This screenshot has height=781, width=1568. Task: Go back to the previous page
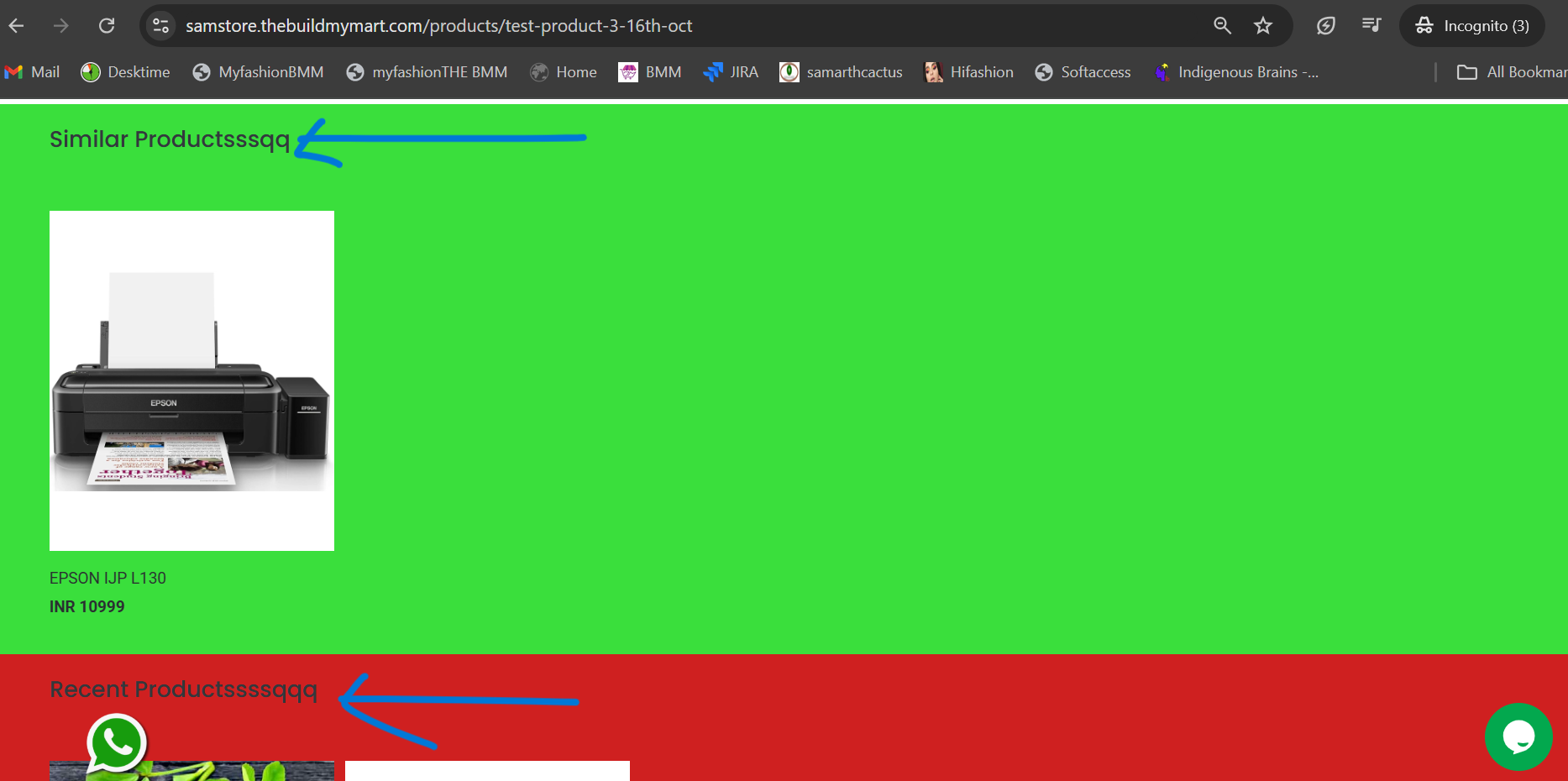coord(16,26)
